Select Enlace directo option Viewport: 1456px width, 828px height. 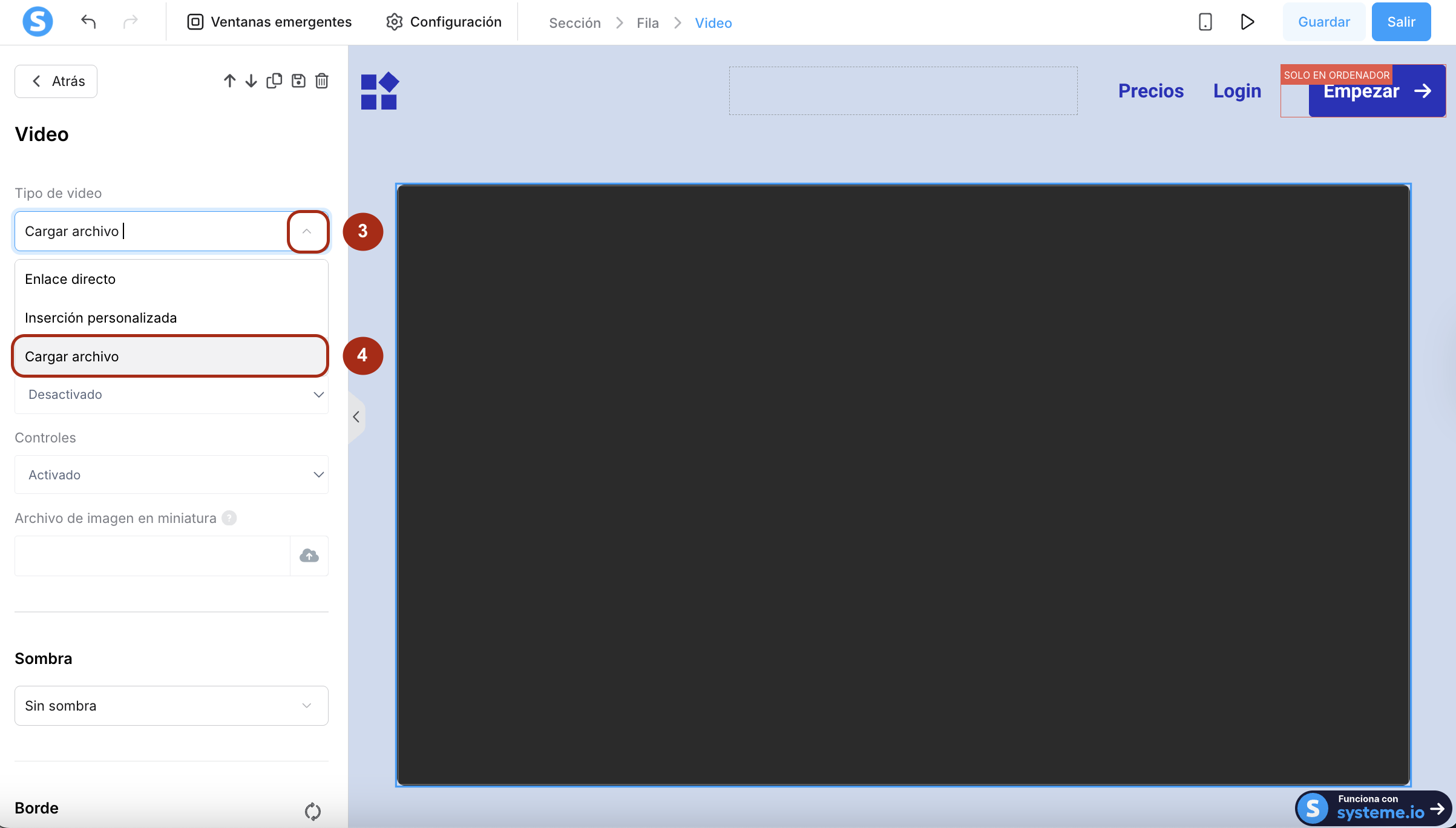(70, 279)
